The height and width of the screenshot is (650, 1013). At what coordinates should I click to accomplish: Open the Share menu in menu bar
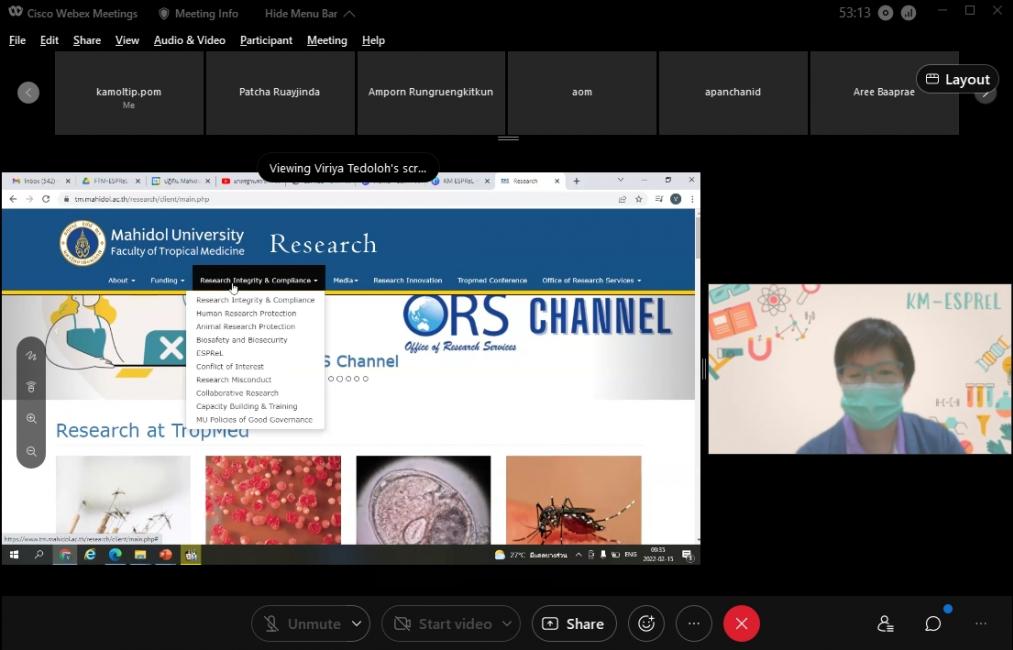[x=87, y=40]
